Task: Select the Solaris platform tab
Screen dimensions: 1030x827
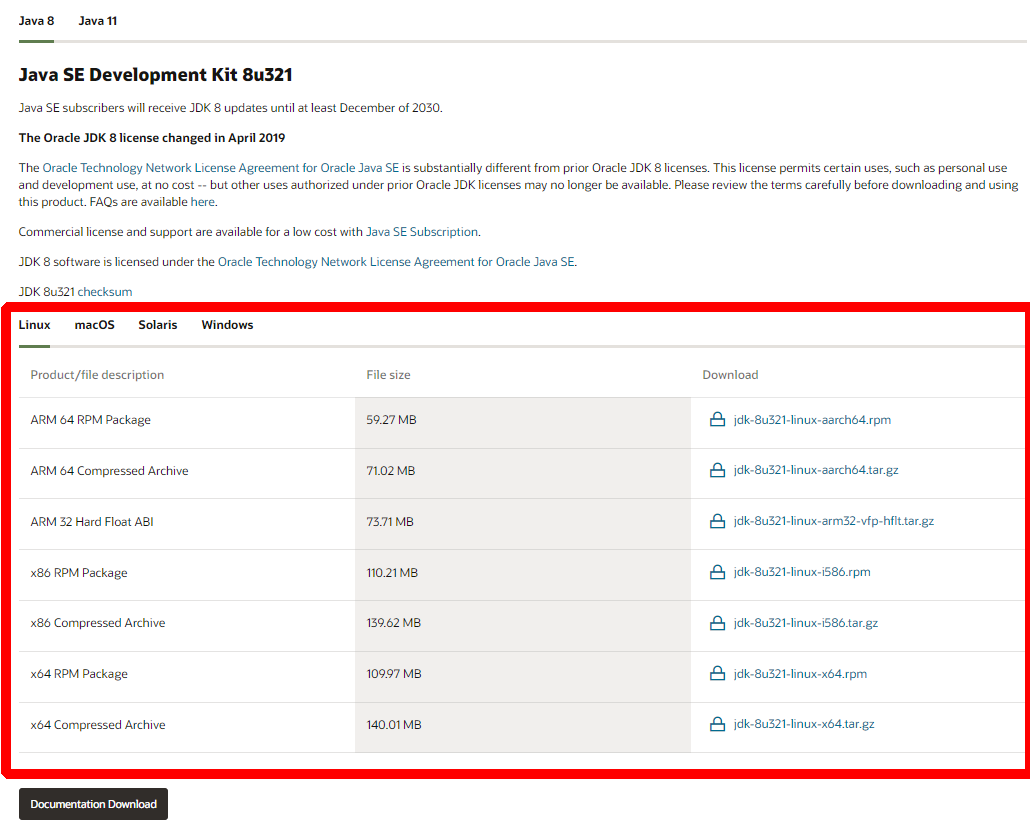Action: (158, 324)
